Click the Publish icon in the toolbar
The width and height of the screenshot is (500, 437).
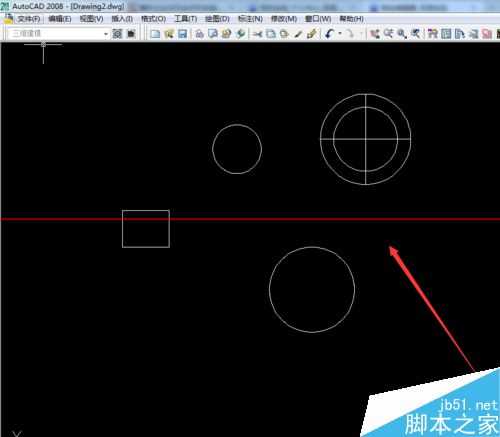(226, 34)
